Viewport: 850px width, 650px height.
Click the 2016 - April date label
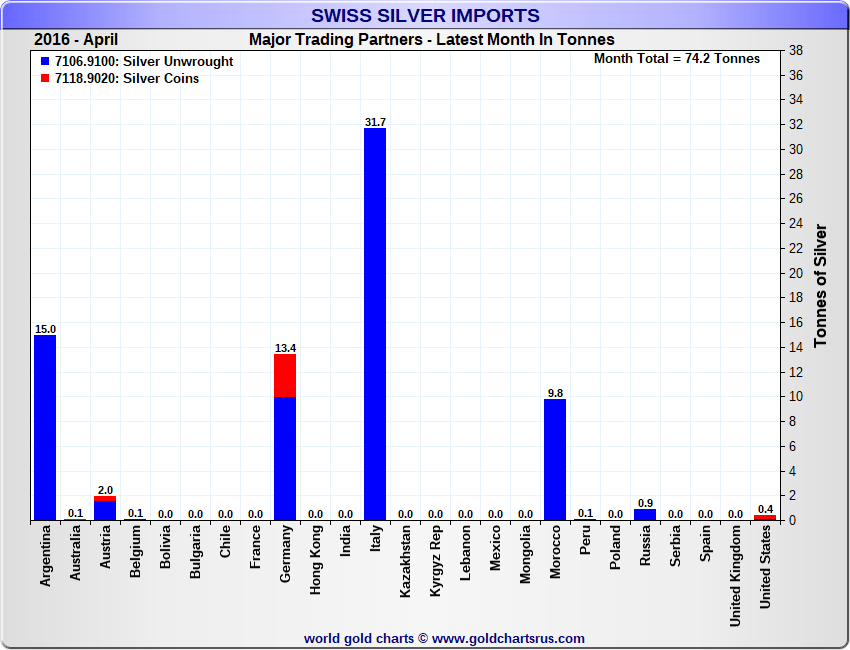76,40
